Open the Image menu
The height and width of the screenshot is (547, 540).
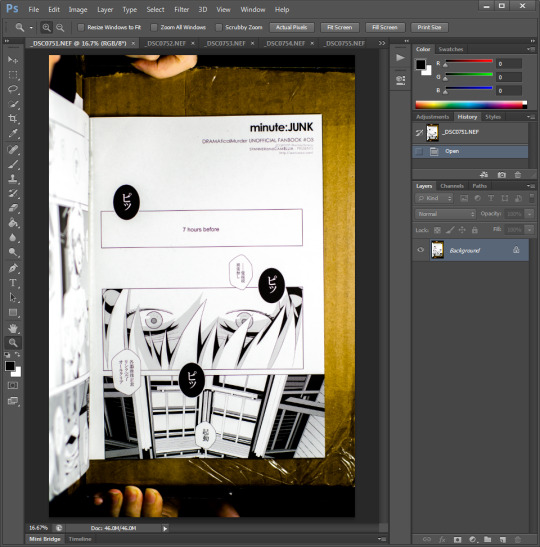[x=78, y=9]
